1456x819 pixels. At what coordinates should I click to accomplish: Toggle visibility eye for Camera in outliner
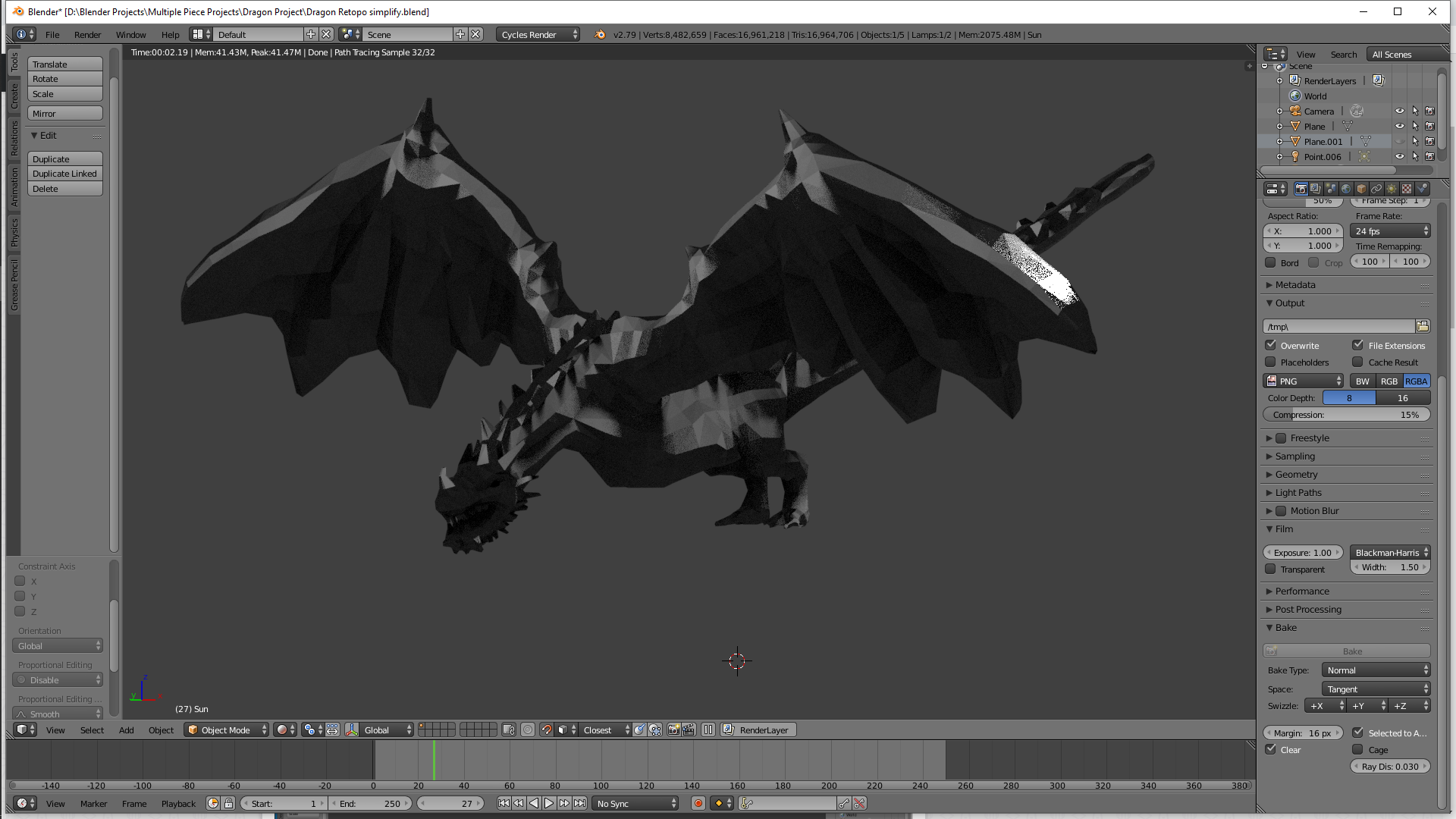coord(1400,111)
